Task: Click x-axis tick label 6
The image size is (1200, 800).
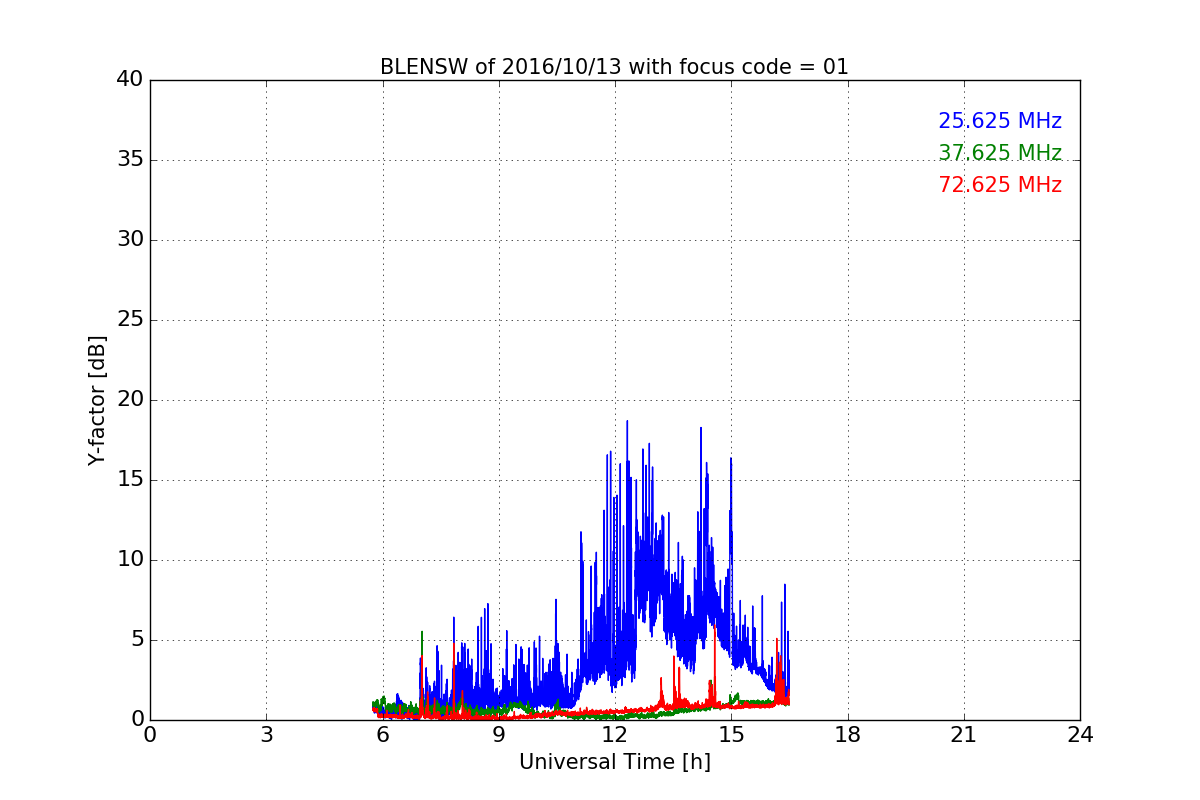Action: [382, 735]
